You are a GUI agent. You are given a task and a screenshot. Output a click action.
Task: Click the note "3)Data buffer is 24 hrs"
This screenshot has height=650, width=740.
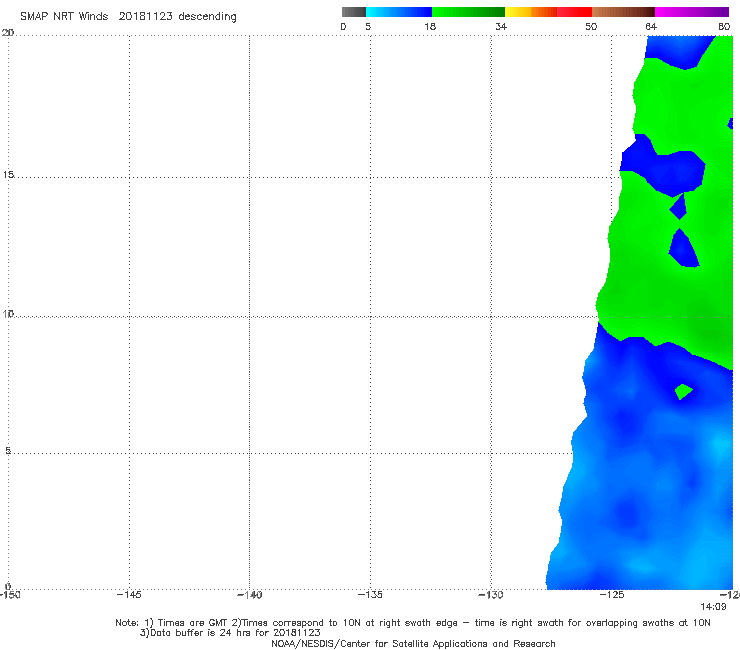[x=230, y=633]
